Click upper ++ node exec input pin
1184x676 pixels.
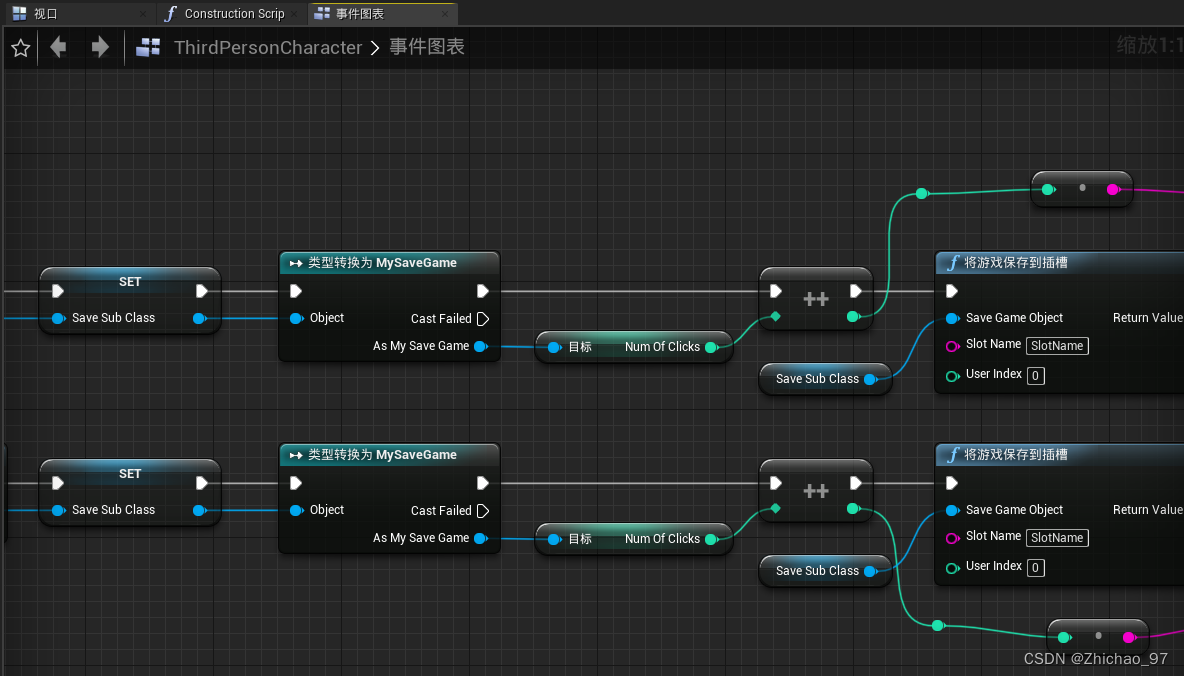[x=775, y=291]
